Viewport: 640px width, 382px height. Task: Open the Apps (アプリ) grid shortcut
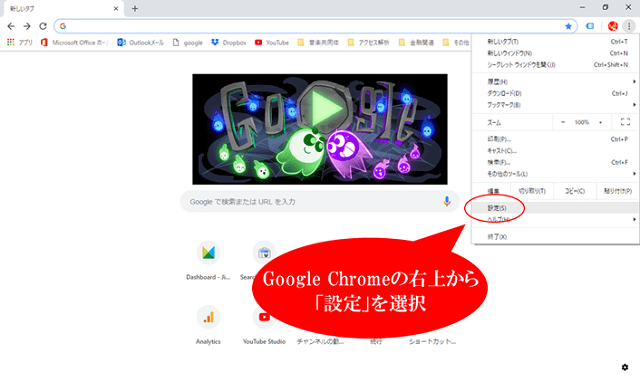(x=20, y=42)
